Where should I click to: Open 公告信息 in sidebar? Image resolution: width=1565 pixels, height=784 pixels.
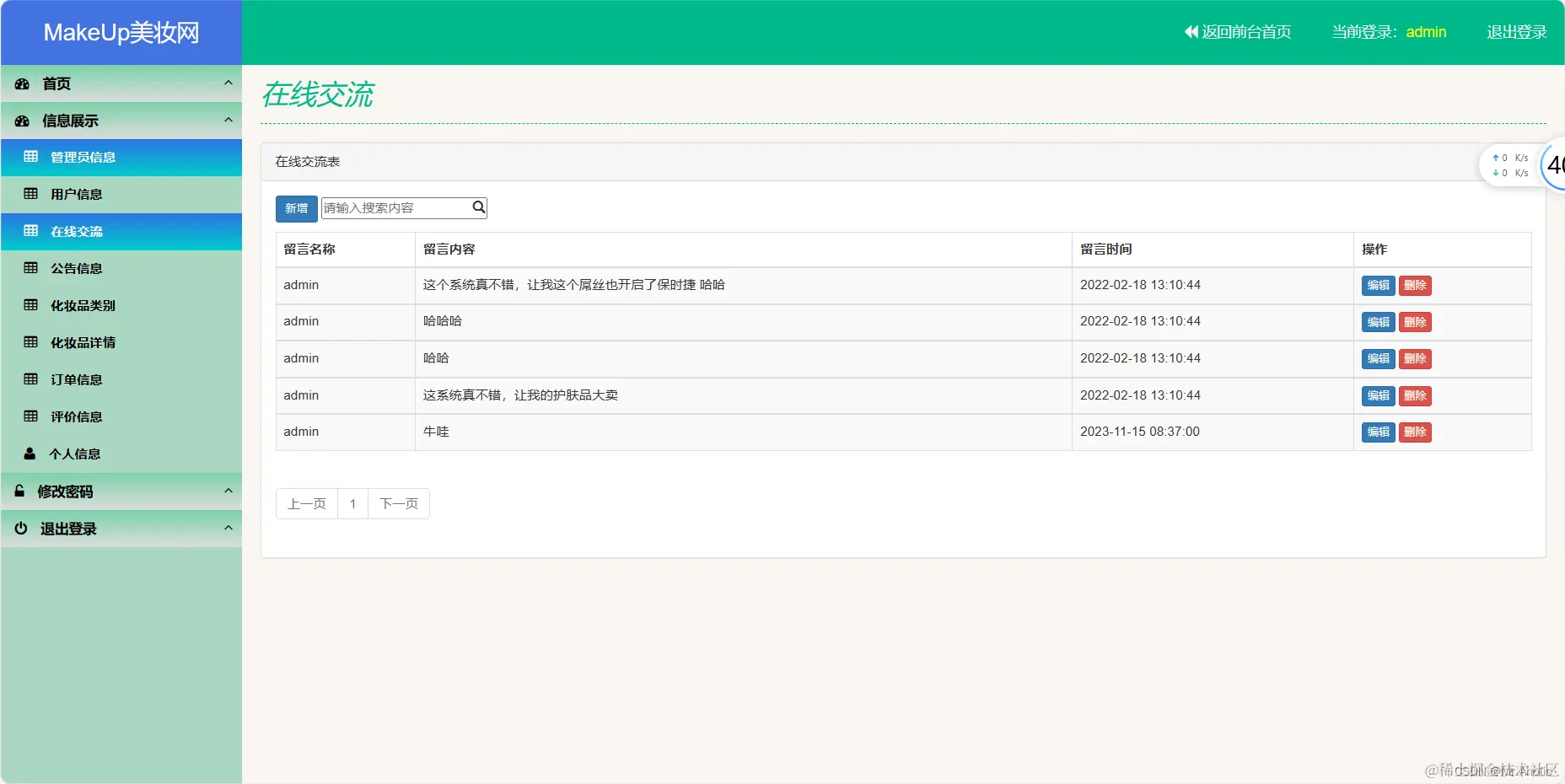click(121, 269)
